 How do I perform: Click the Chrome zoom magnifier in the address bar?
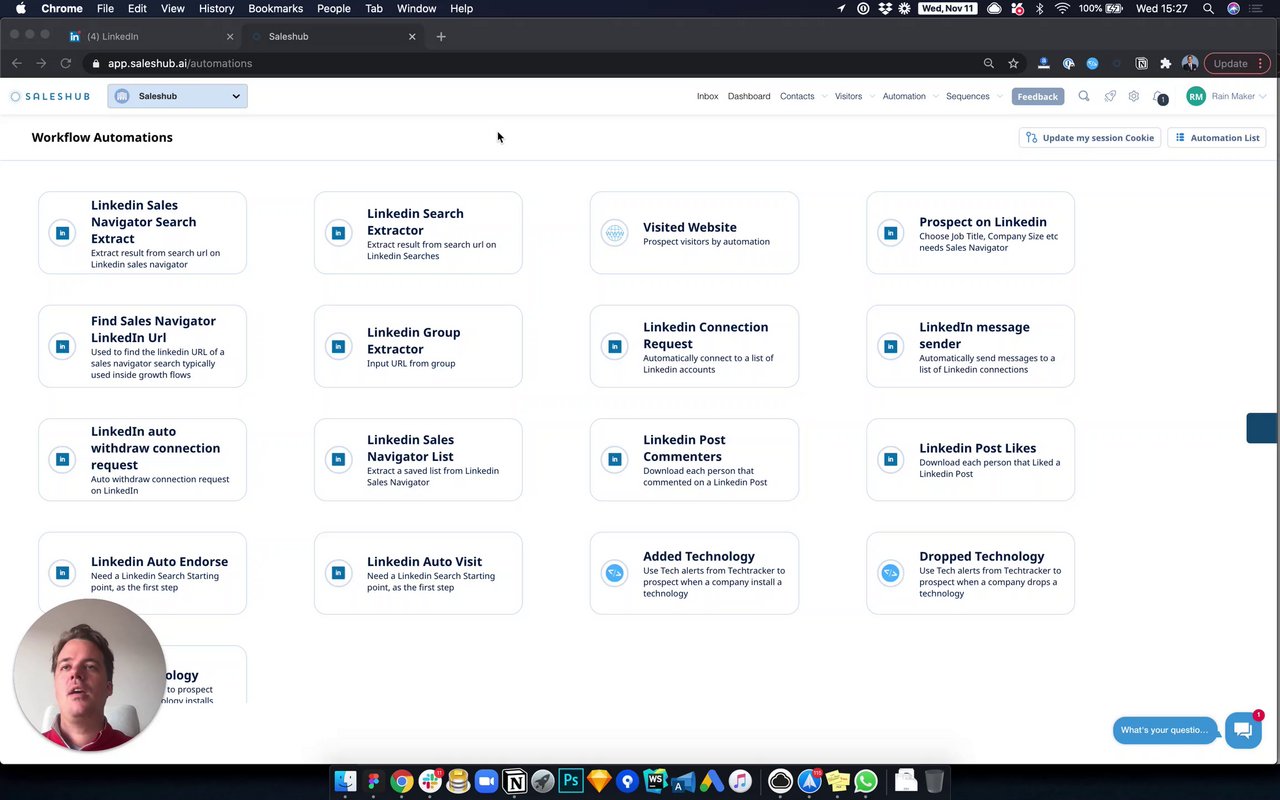[989, 63]
